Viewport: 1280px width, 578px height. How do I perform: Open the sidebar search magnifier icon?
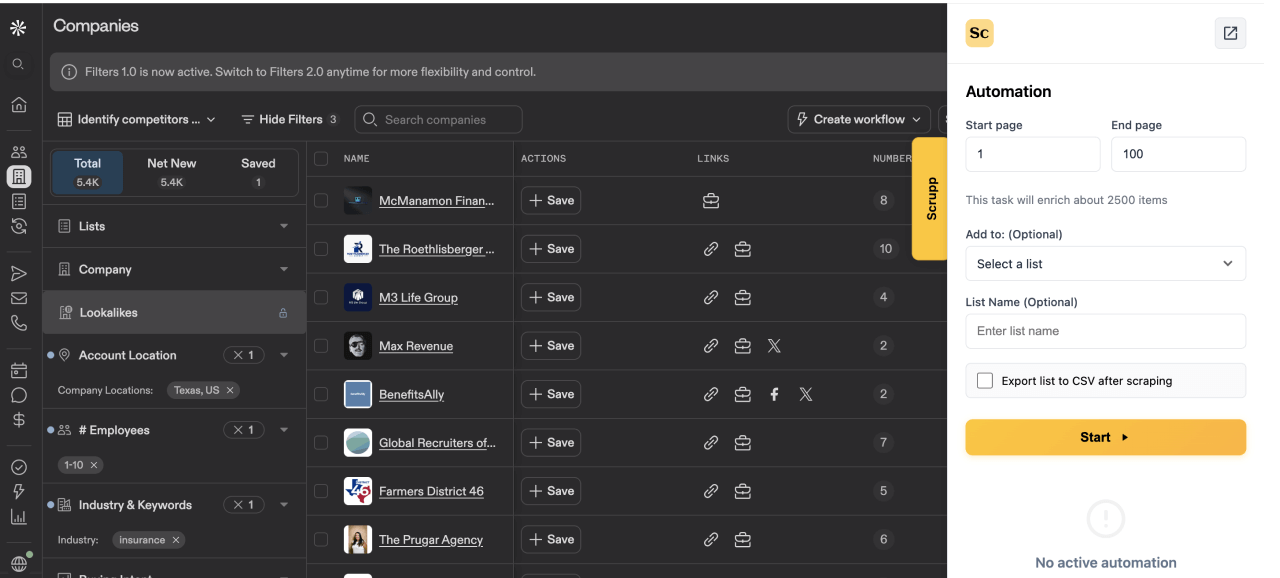pyautogui.click(x=18, y=64)
